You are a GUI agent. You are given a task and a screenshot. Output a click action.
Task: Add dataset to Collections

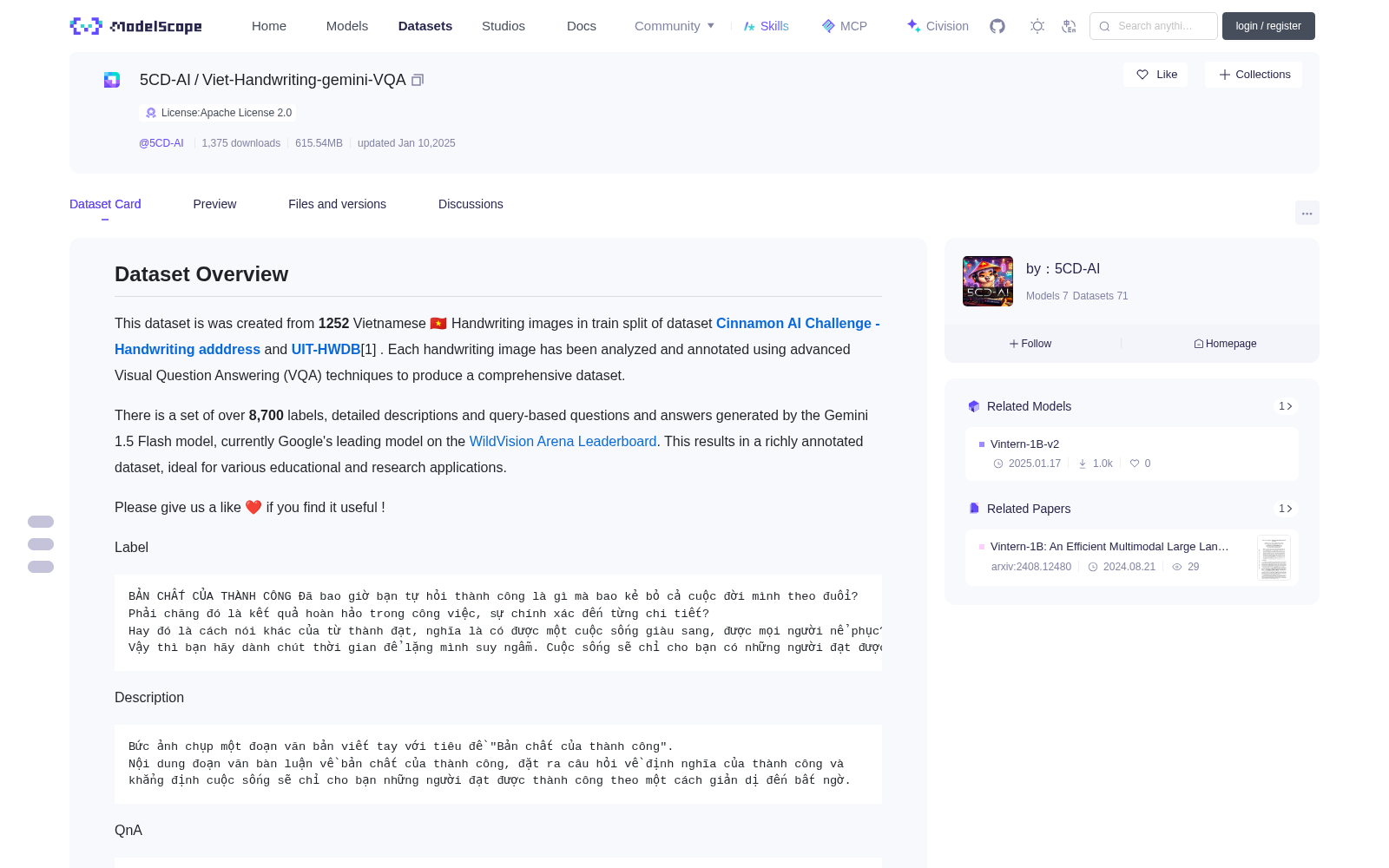(1254, 75)
